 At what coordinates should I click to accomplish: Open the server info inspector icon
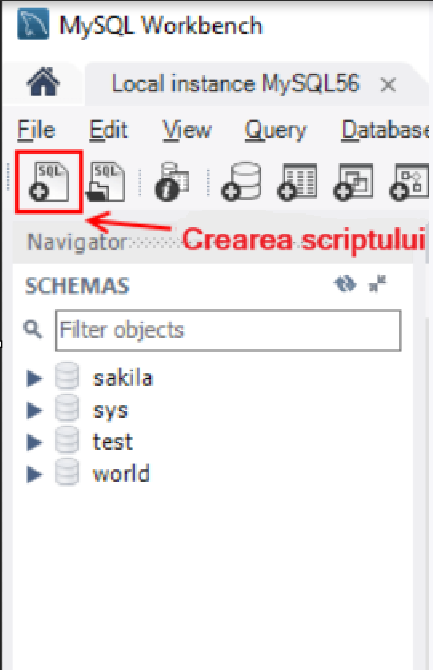coord(173,182)
